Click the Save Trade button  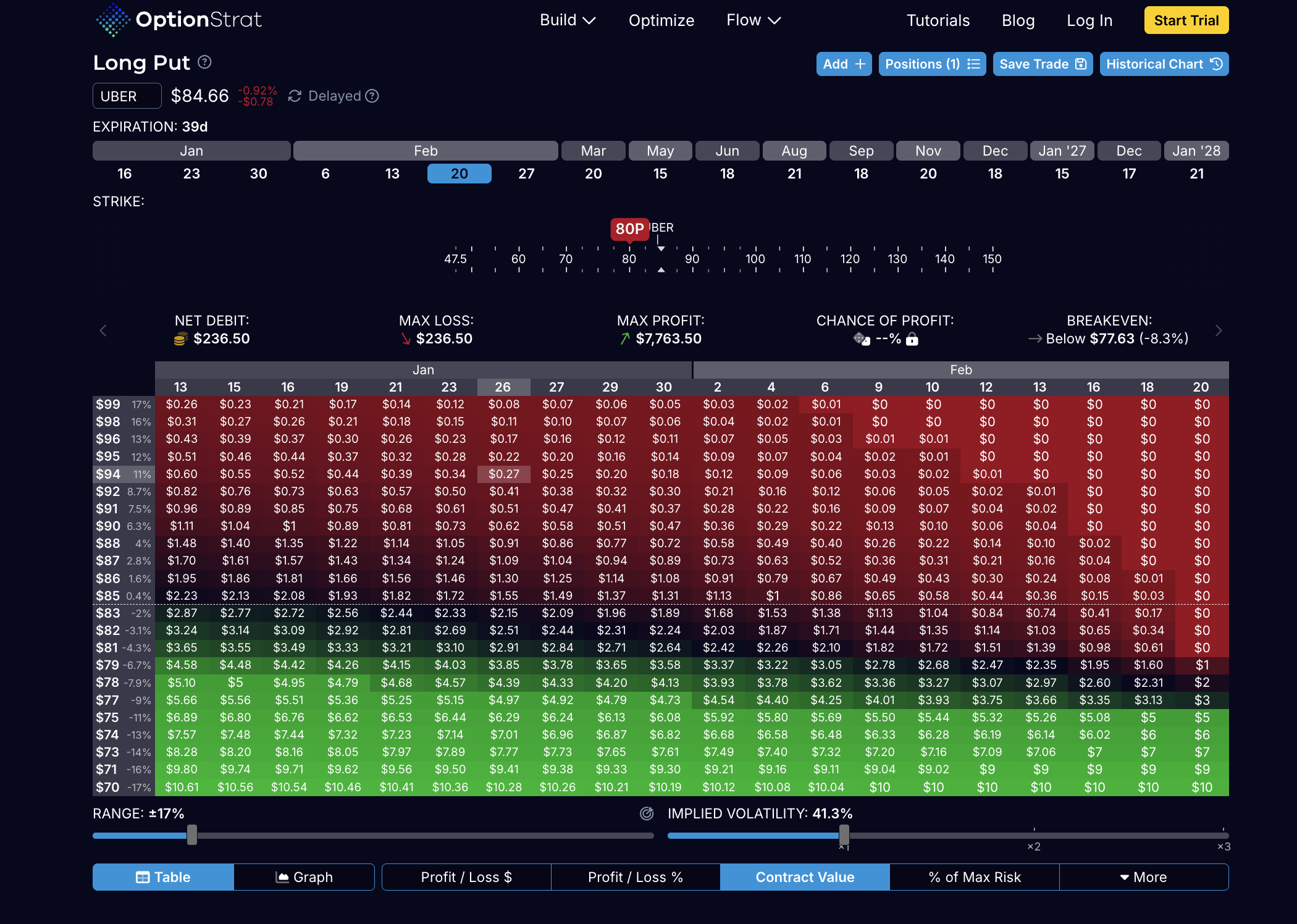1042,64
